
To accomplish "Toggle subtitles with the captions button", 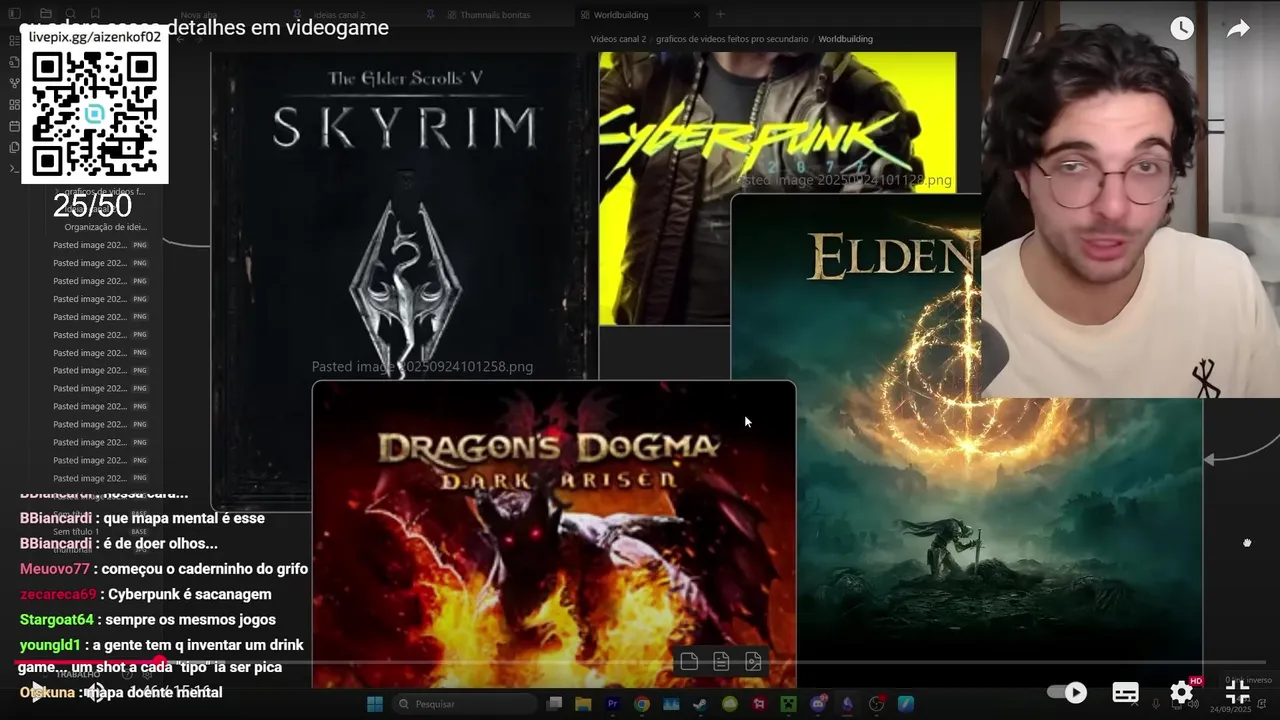I will [1125, 692].
